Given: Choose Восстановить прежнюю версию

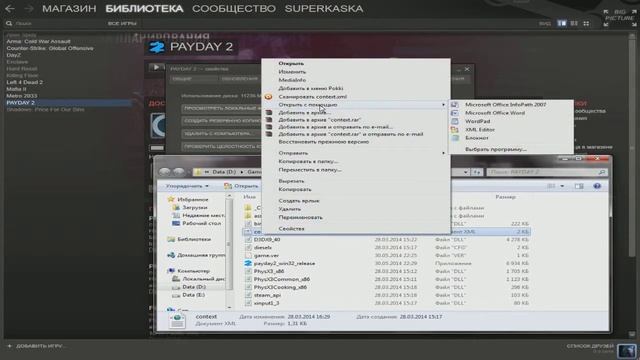Looking at the screenshot, I should (x=323, y=142).
